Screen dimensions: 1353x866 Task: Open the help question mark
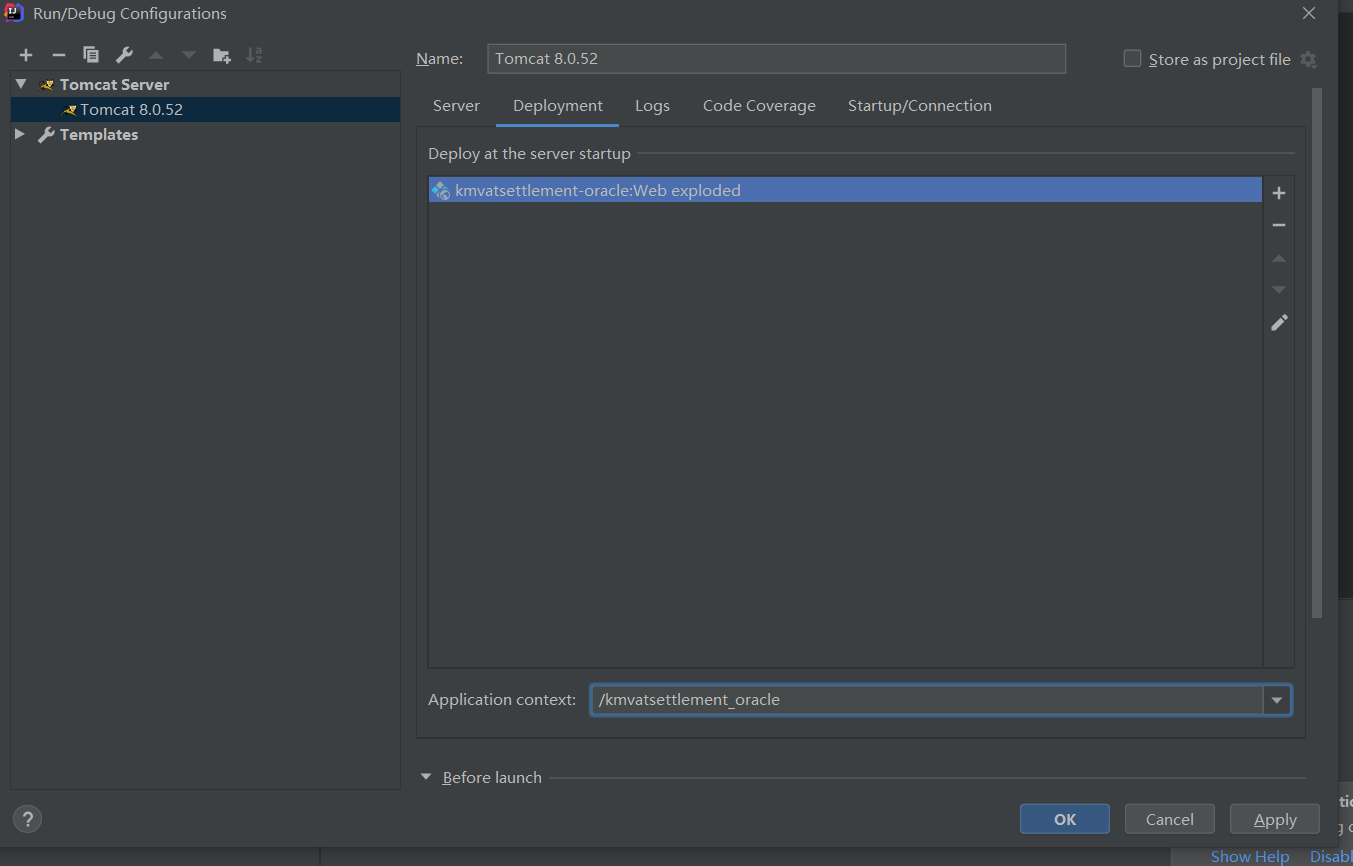[28, 819]
